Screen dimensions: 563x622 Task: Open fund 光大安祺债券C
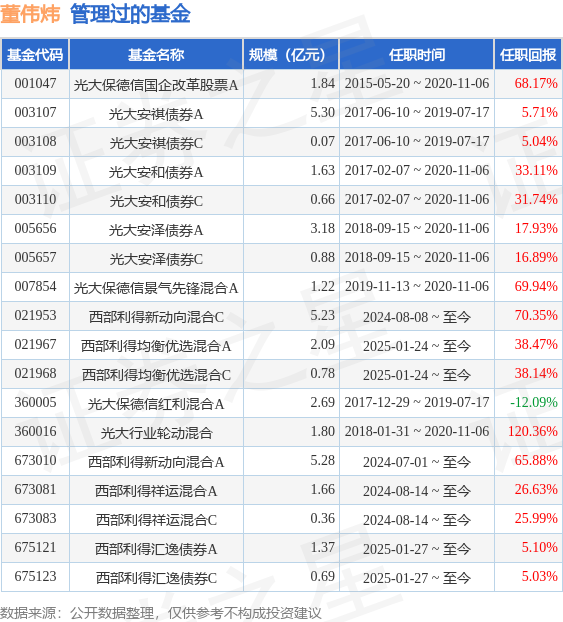point(156,143)
